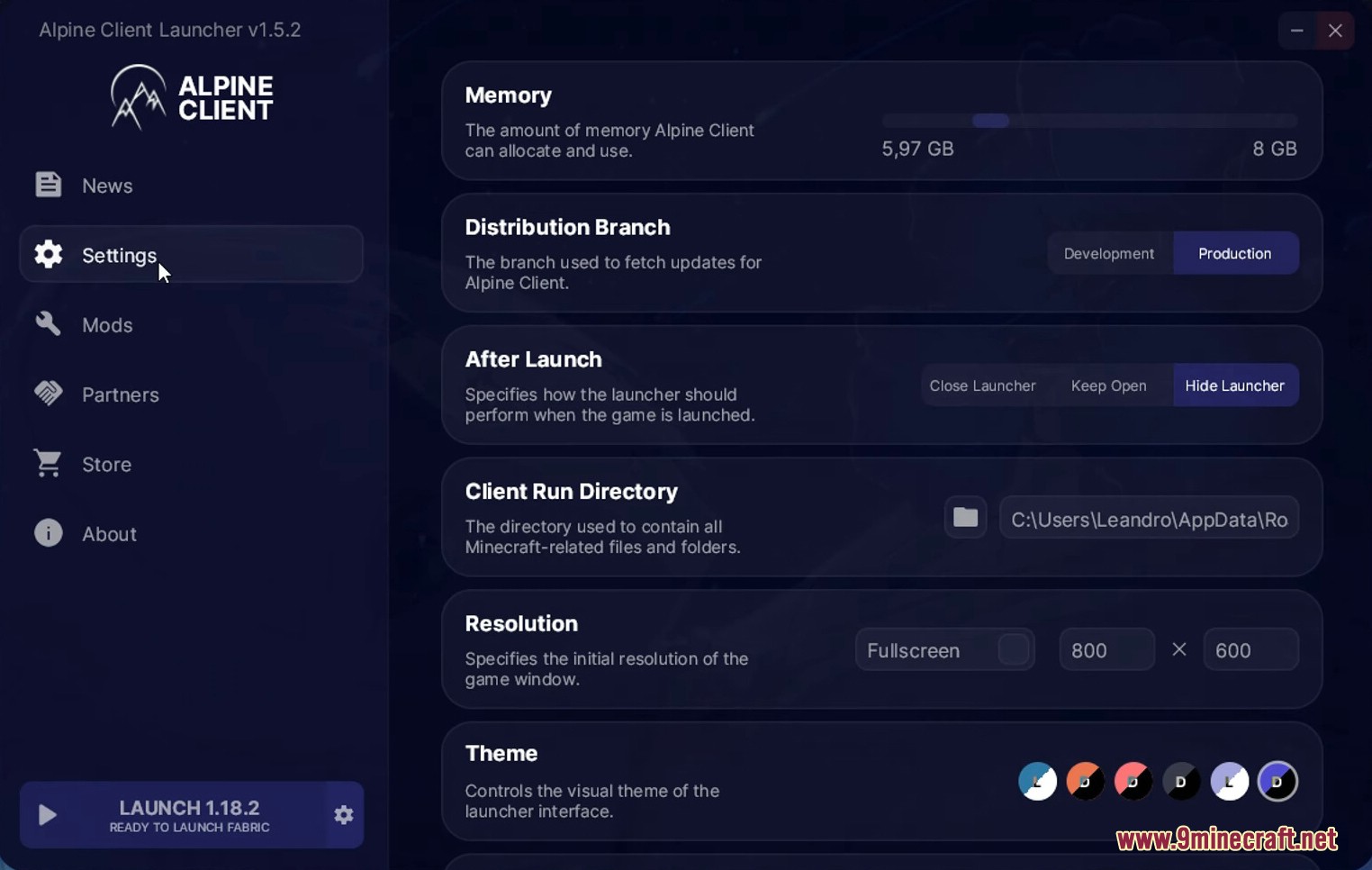Image resolution: width=1372 pixels, height=870 pixels.
Task: Choose Keep Open after launch
Action: coord(1108,385)
